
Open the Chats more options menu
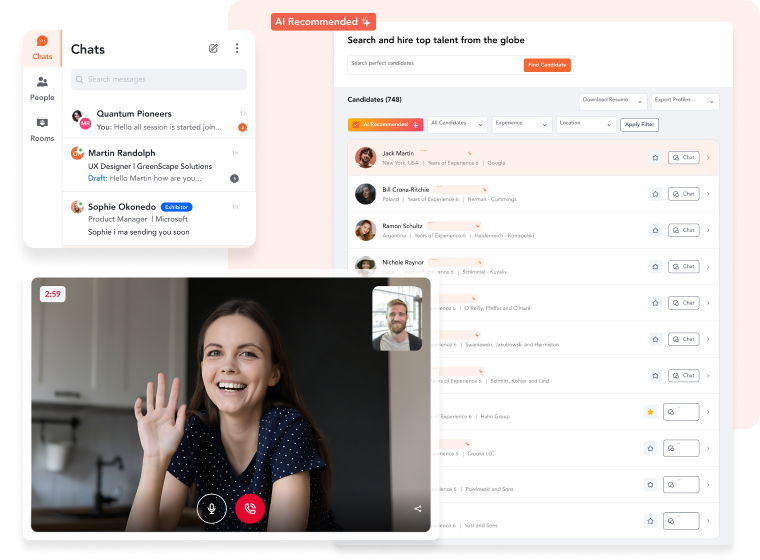[x=237, y=48]
